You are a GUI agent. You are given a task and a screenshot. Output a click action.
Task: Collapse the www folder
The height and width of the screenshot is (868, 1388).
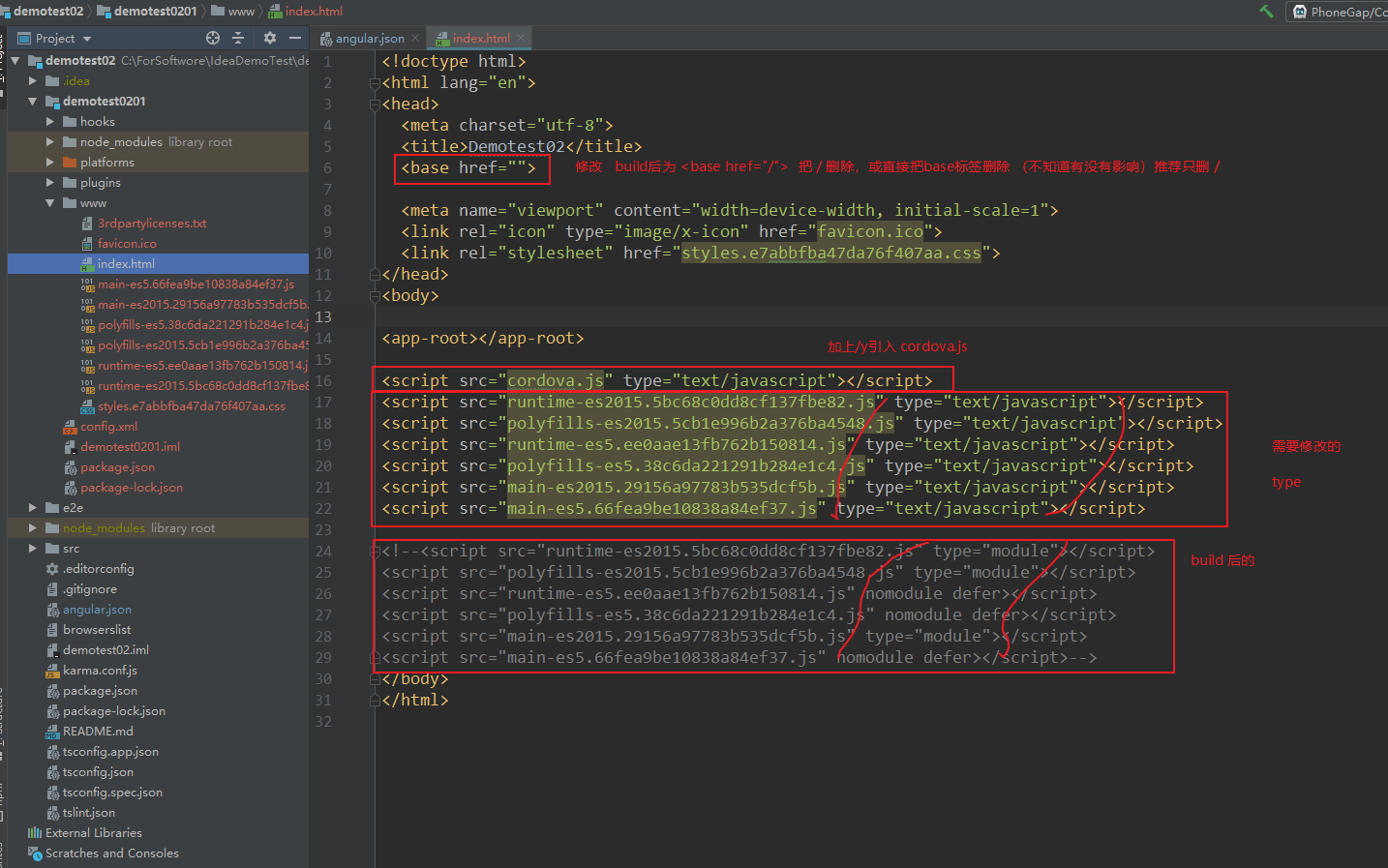tap(50, 202)
